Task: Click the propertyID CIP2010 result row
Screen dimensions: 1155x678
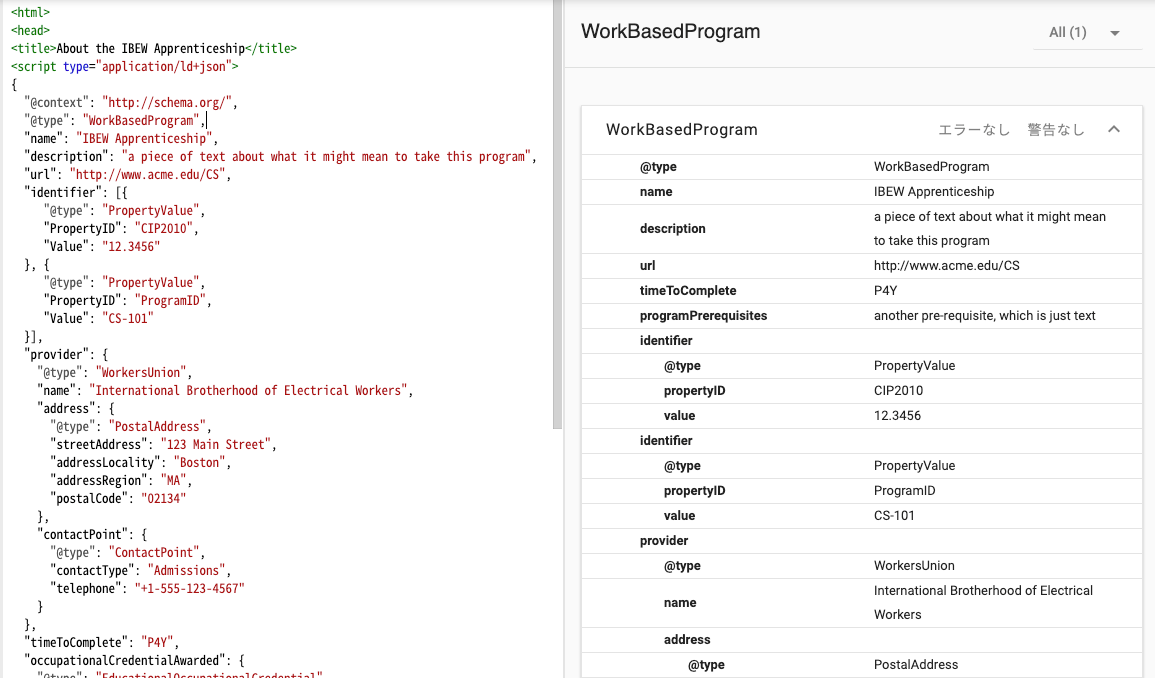Action: click(862, 391)
